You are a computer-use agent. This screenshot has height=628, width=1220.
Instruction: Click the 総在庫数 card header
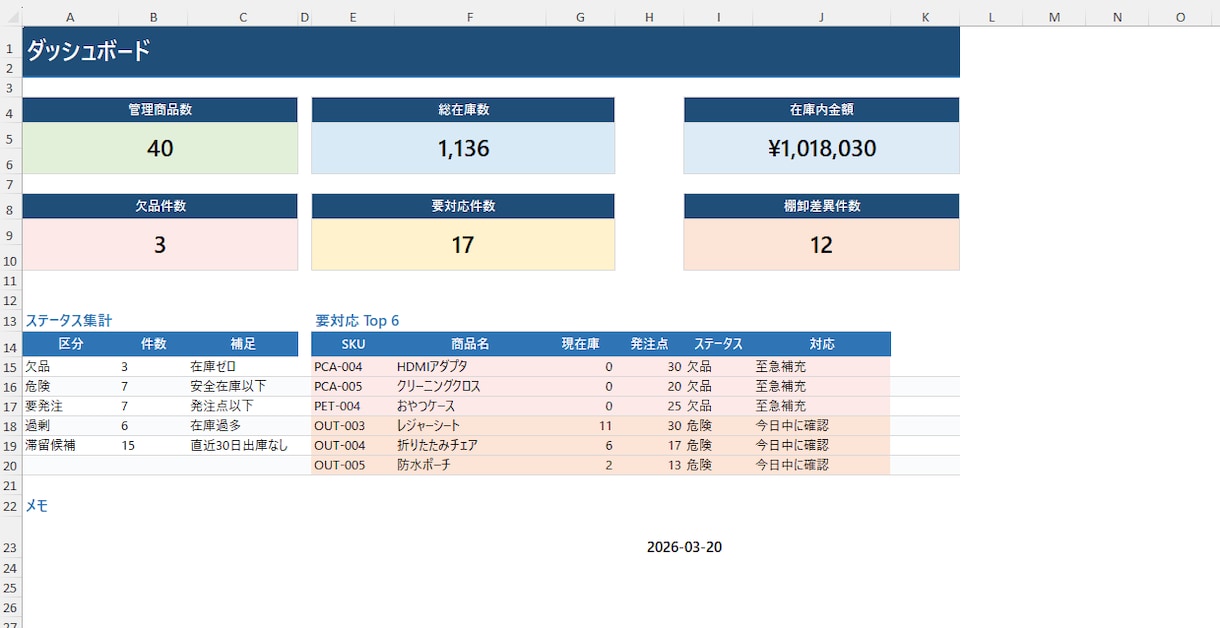coord(463,110)
